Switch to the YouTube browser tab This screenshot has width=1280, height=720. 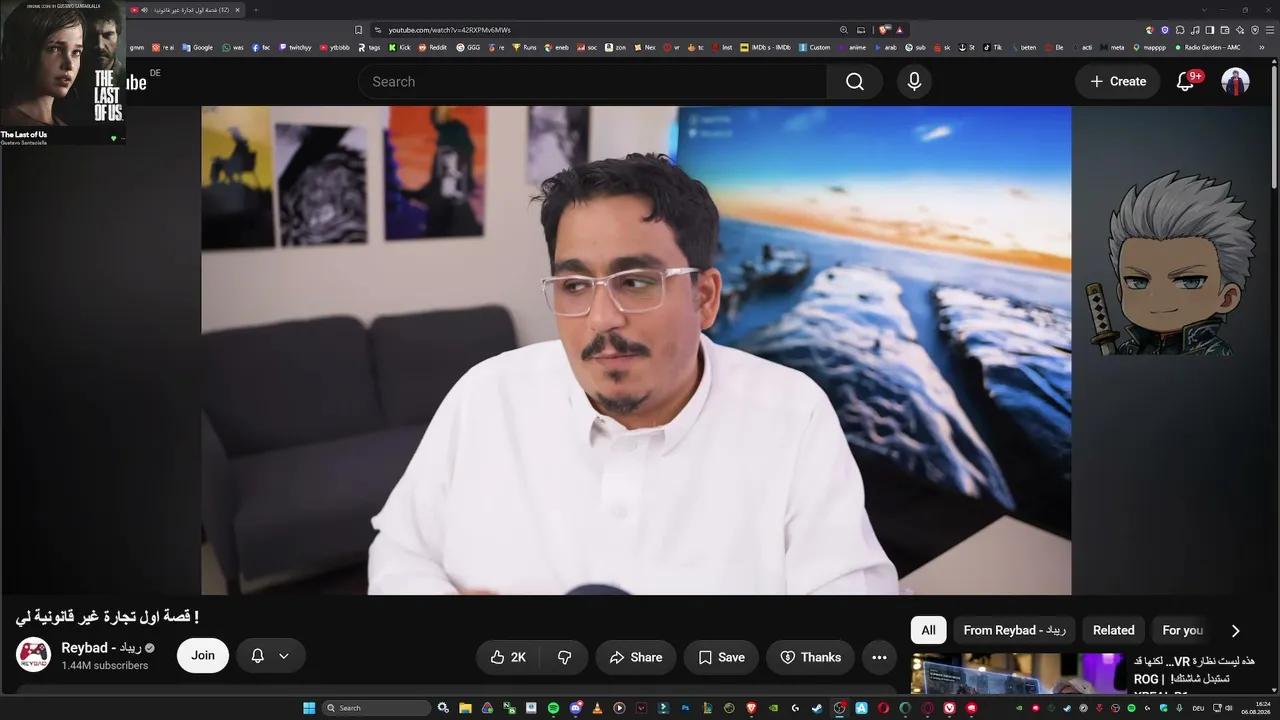tap(186, 10)
